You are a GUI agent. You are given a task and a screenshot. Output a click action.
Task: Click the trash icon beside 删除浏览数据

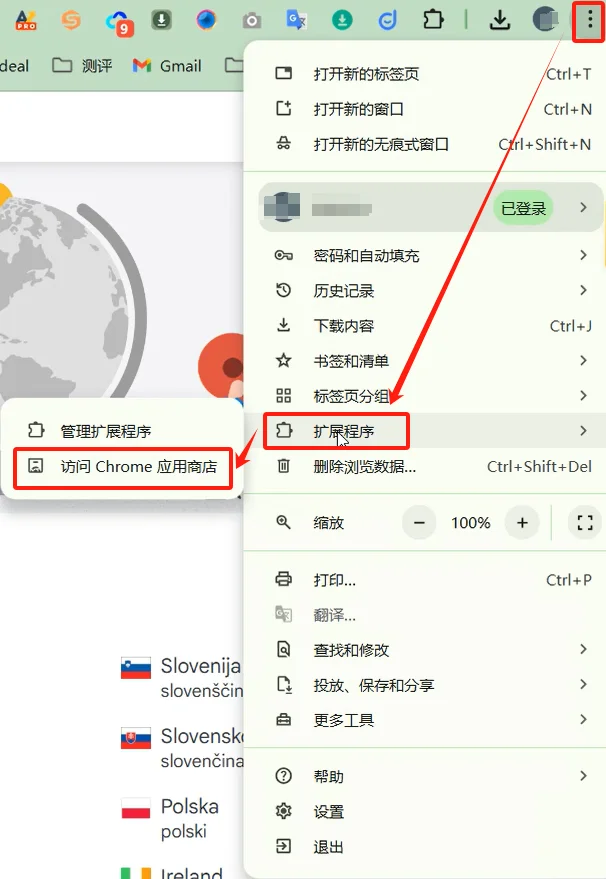(284, 466)
